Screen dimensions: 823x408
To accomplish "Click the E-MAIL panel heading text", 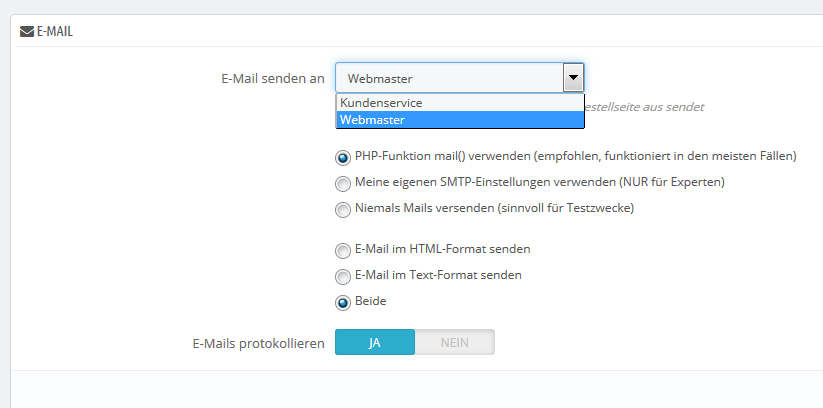I will click(x=55, y=31).
